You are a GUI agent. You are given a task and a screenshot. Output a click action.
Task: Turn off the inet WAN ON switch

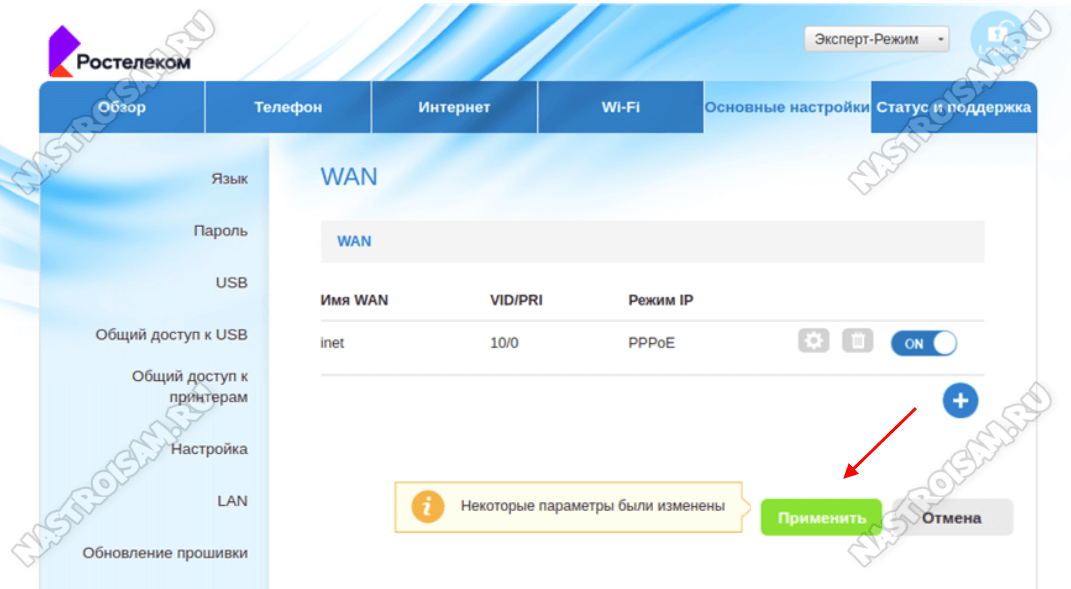(923, 343)
